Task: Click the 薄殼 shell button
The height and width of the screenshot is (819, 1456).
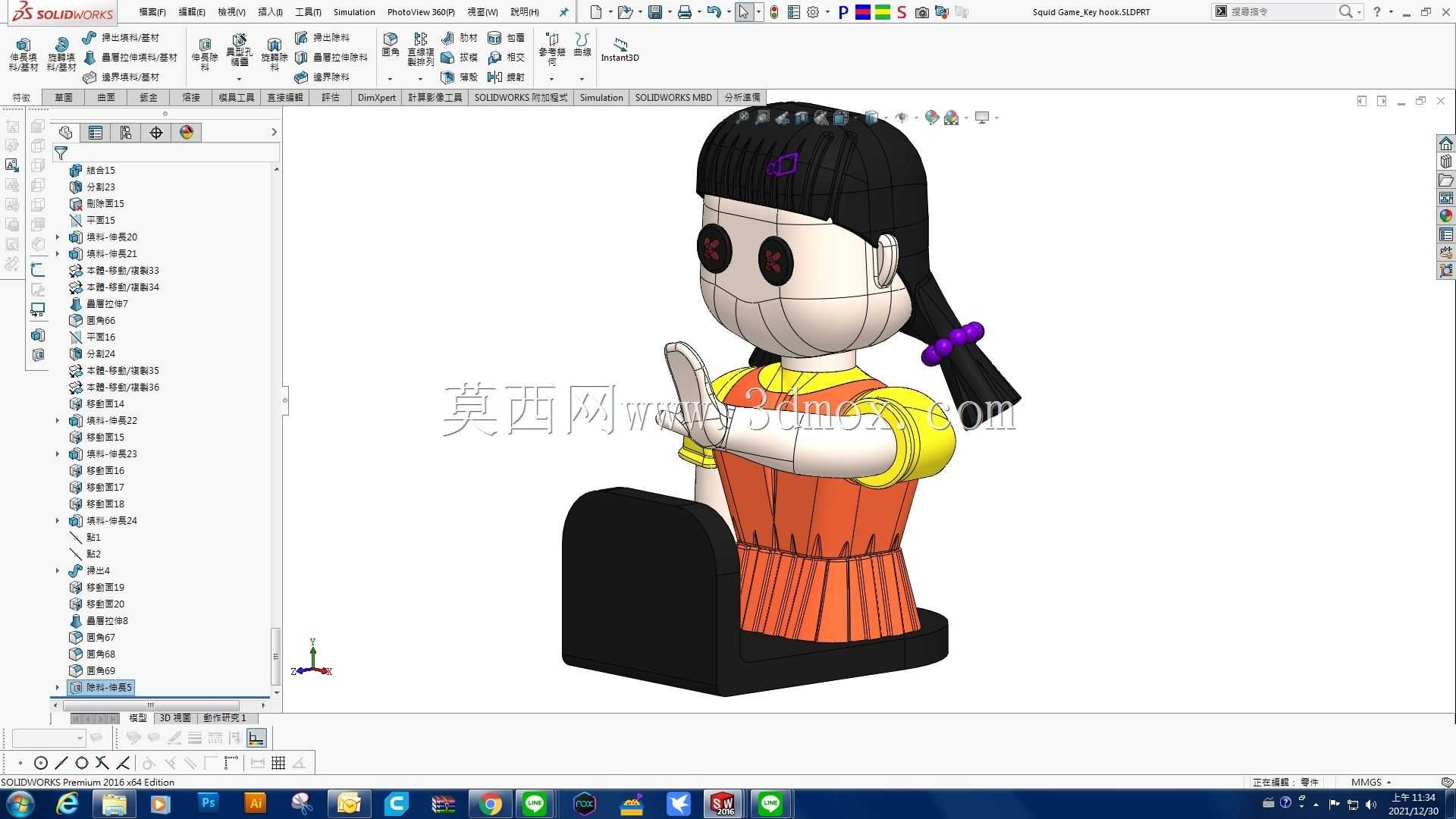Action: point(460,77)
